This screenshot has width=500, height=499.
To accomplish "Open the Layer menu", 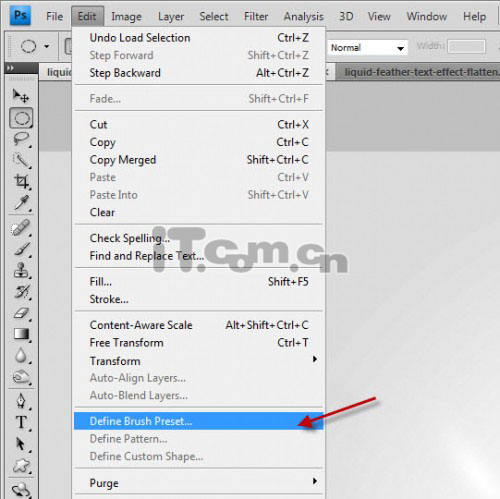I will click(171, 16).
